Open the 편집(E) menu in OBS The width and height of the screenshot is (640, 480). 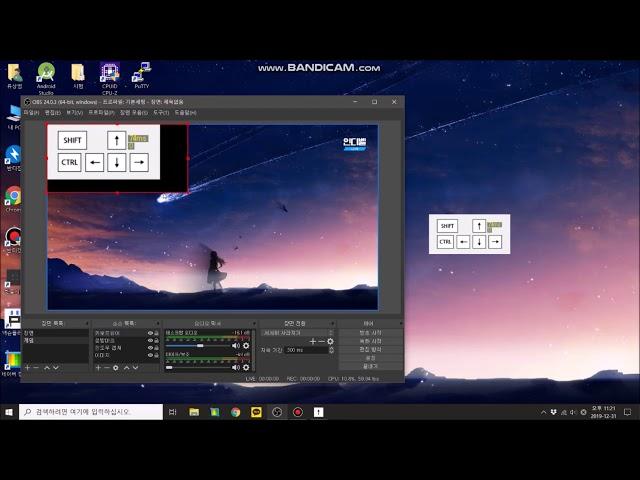pyautogui.click(x=53, y=112)
